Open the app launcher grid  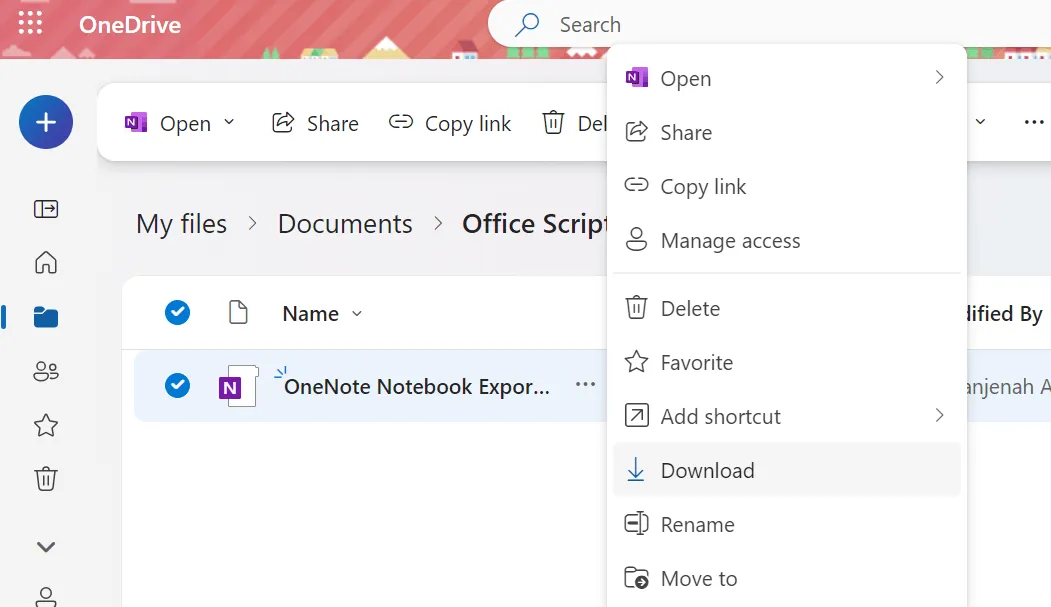(x=30, y=23)
